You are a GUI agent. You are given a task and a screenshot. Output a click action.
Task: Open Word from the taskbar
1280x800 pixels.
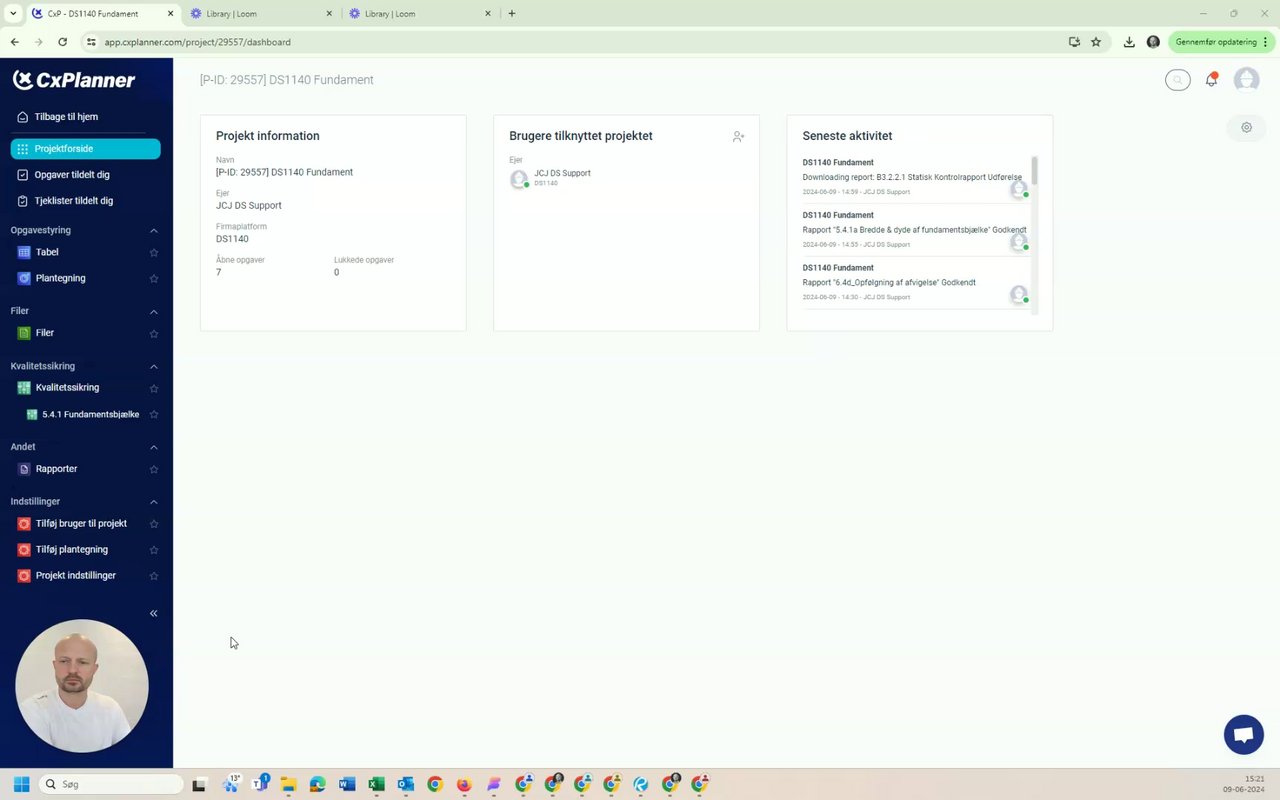pos(347,784)
